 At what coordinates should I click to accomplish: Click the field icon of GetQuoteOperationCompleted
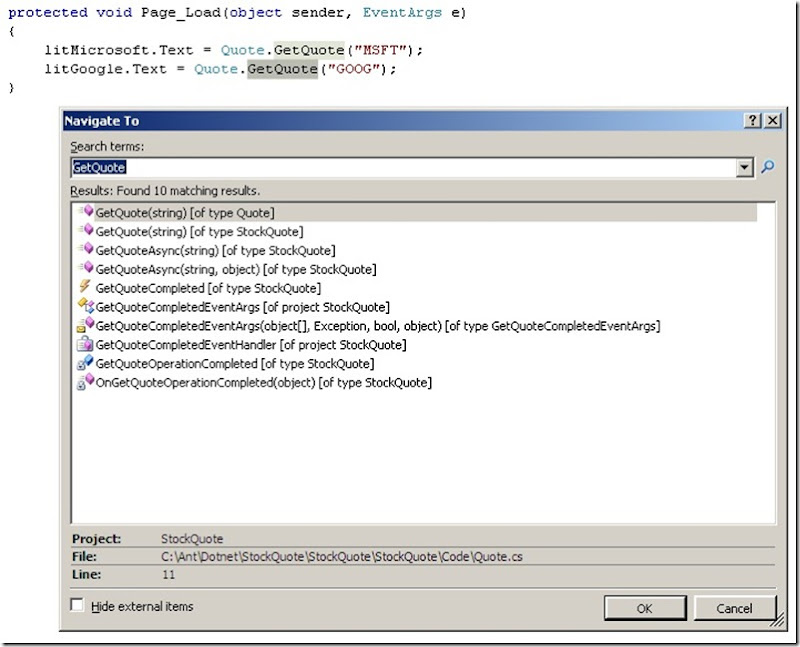coord(85,363)
